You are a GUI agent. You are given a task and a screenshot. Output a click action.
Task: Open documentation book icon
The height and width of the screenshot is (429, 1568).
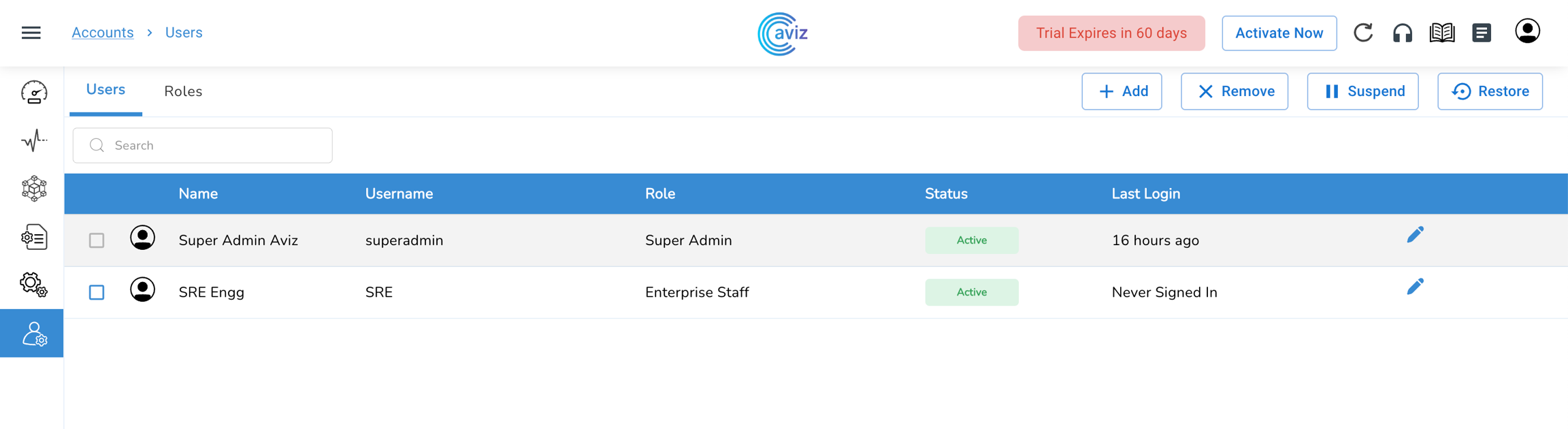click(x=1441, y=33)
